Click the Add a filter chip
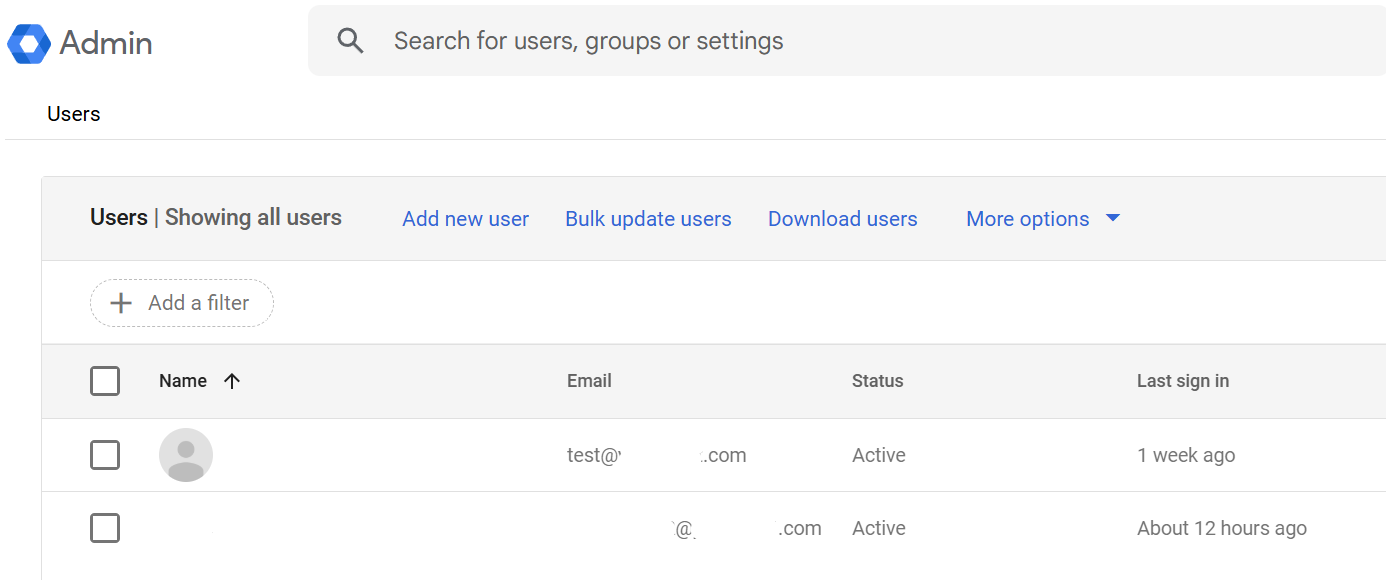 182,303
